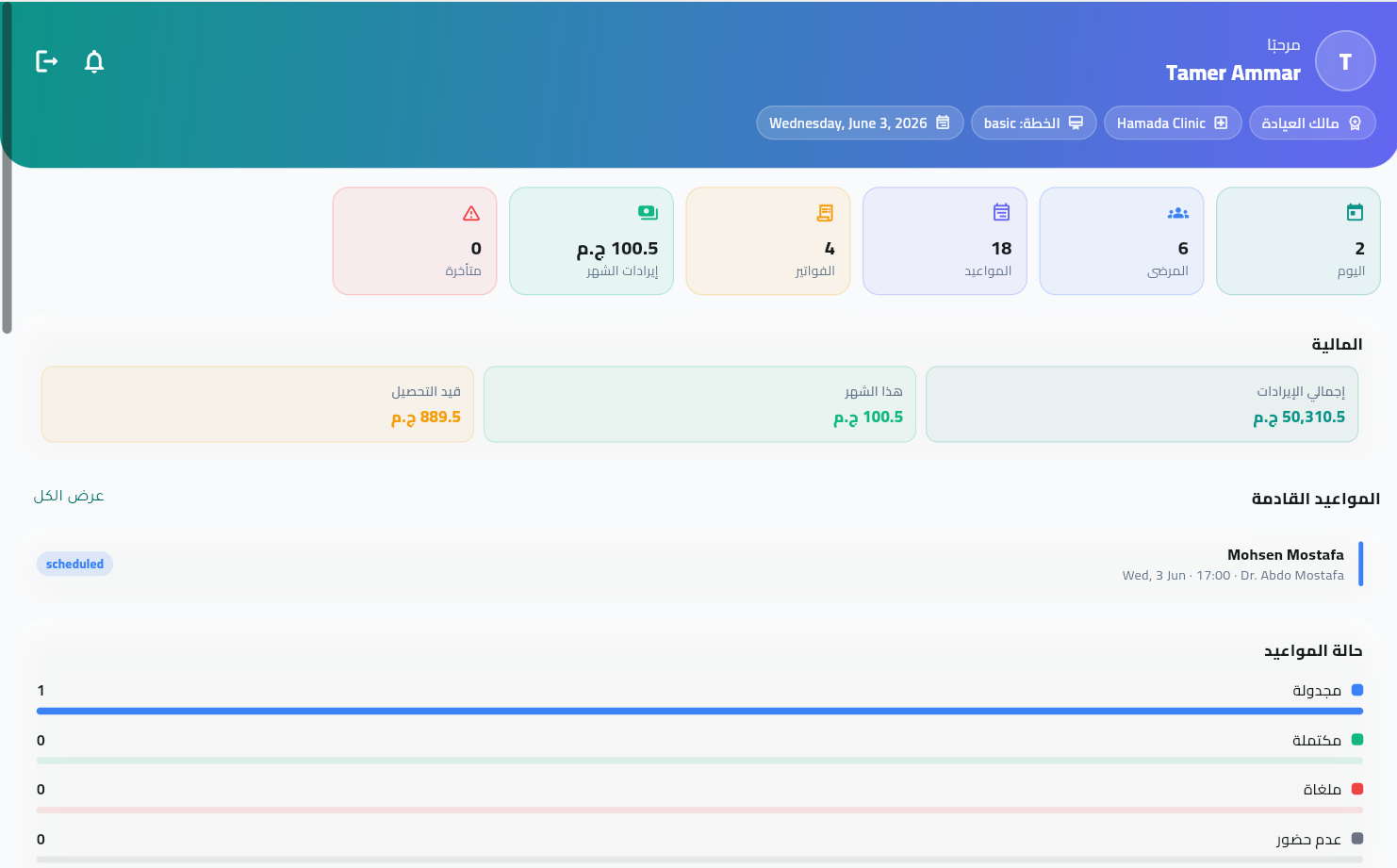Click the gray swatch beside عدم حضور
The image size is (1397, 868).
1357,839
